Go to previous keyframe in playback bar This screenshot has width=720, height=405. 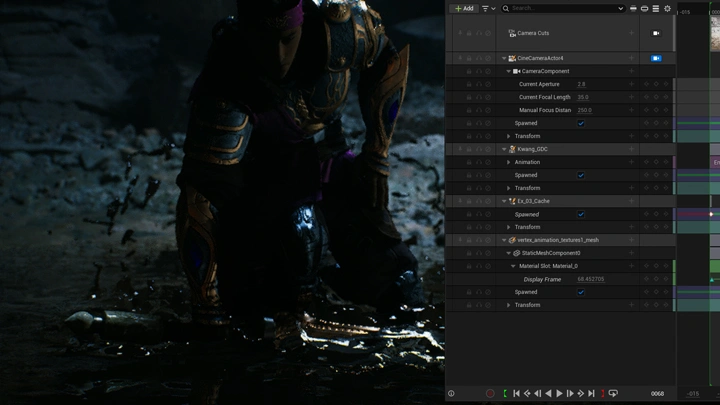[x=527, y=394]
